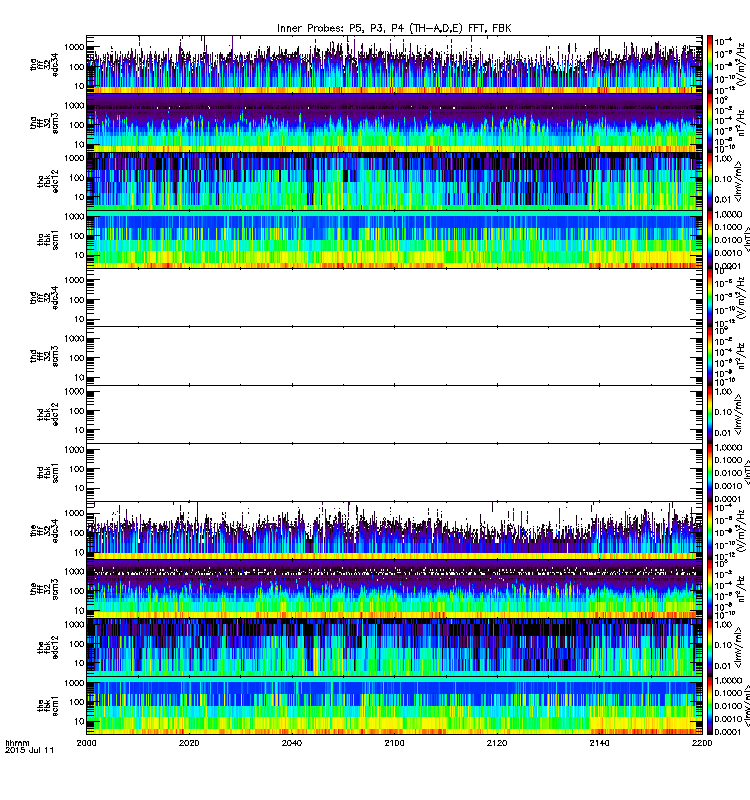Image resolution: width=750 pixels, height=800 pixels.
Task: Select the 'the fff 32 scm3' panel label
Action: pos(44,589)
